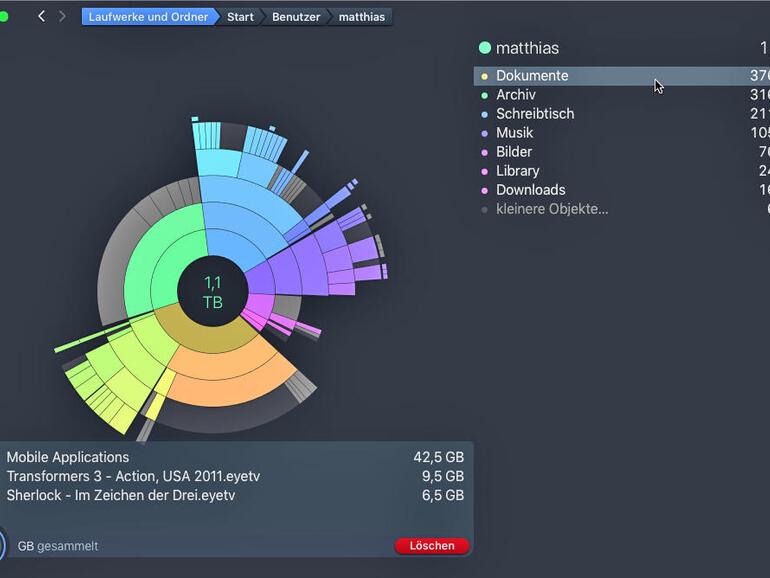Select the matthias breadcrumb
Image resolution: width=770 pixels, height=578 pixels.
coord(362,17)
